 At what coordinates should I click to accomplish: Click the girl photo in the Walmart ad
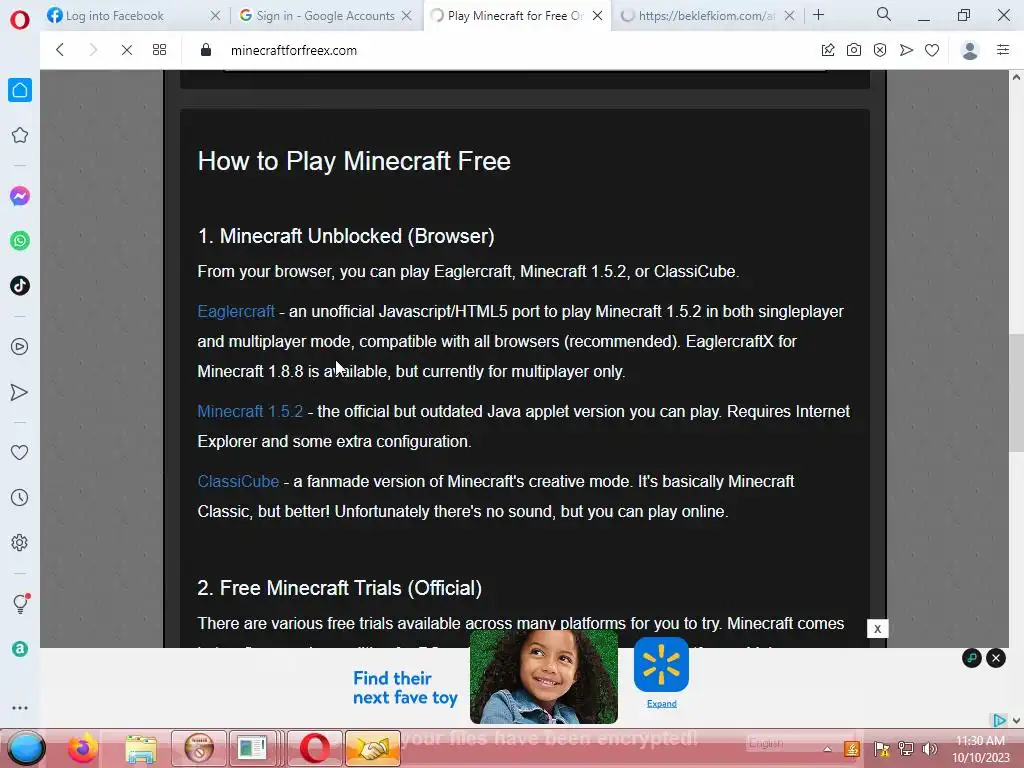543,677
